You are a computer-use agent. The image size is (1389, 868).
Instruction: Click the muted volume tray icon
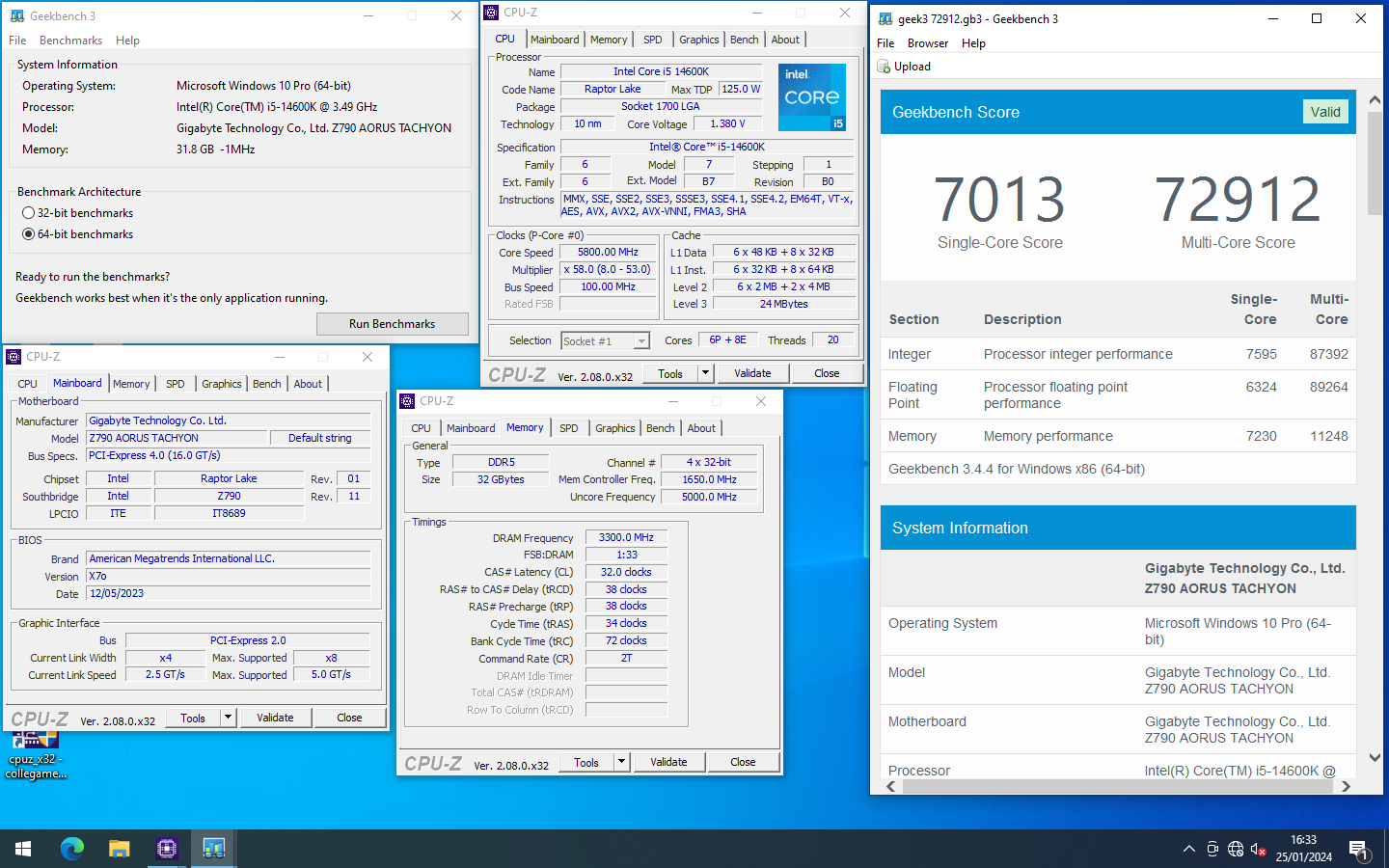point(1259,849)
